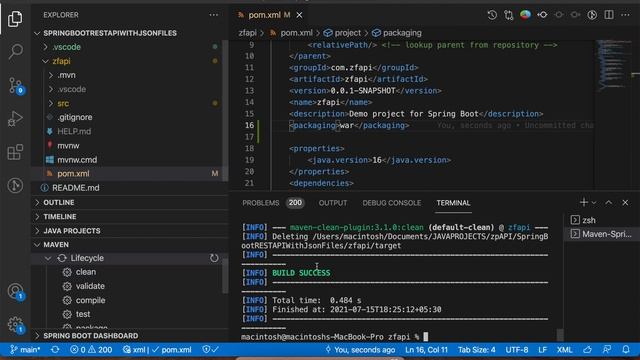Close the pom.xml editor tab

[x=299, y=15]
